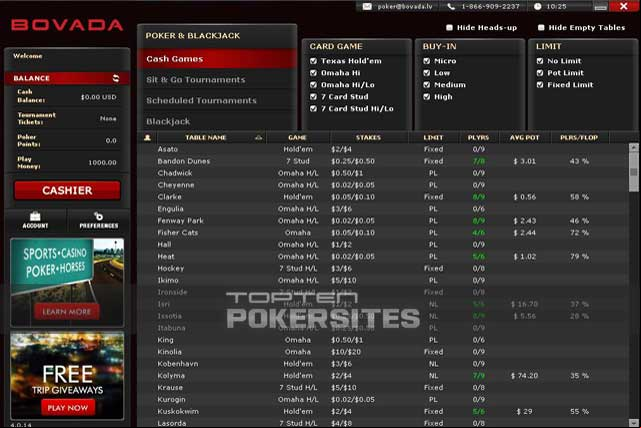Click the balance refresh icon

pos(116,78)
